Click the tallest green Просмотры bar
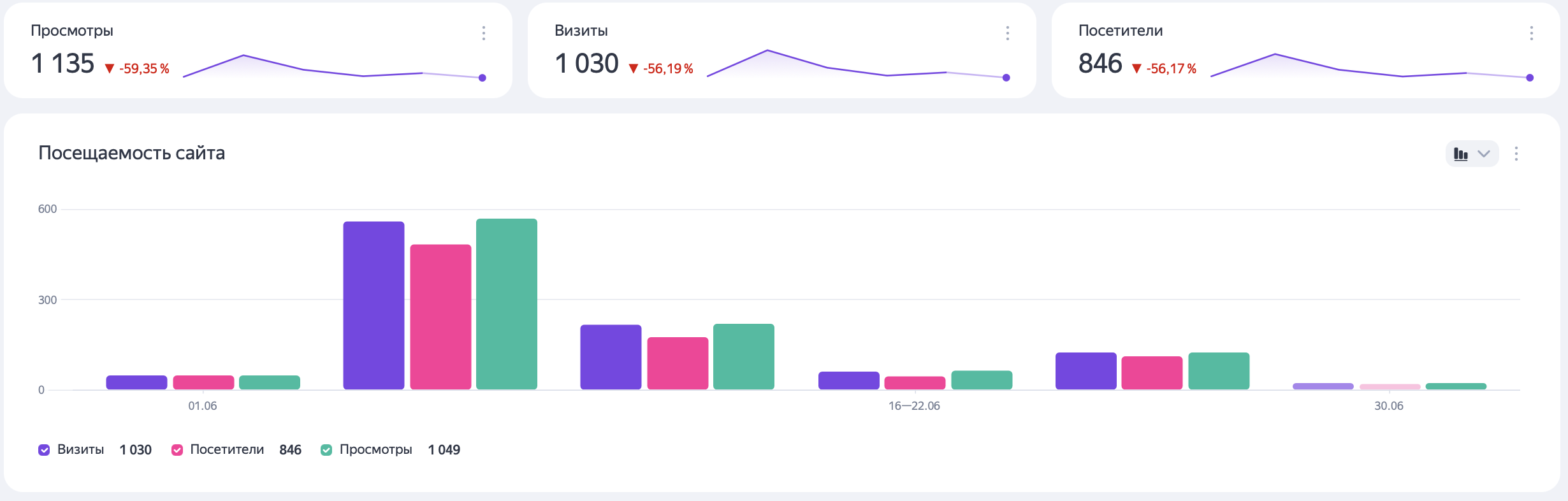The height and width of the screenshot is (501, 1568). point(507,304)
